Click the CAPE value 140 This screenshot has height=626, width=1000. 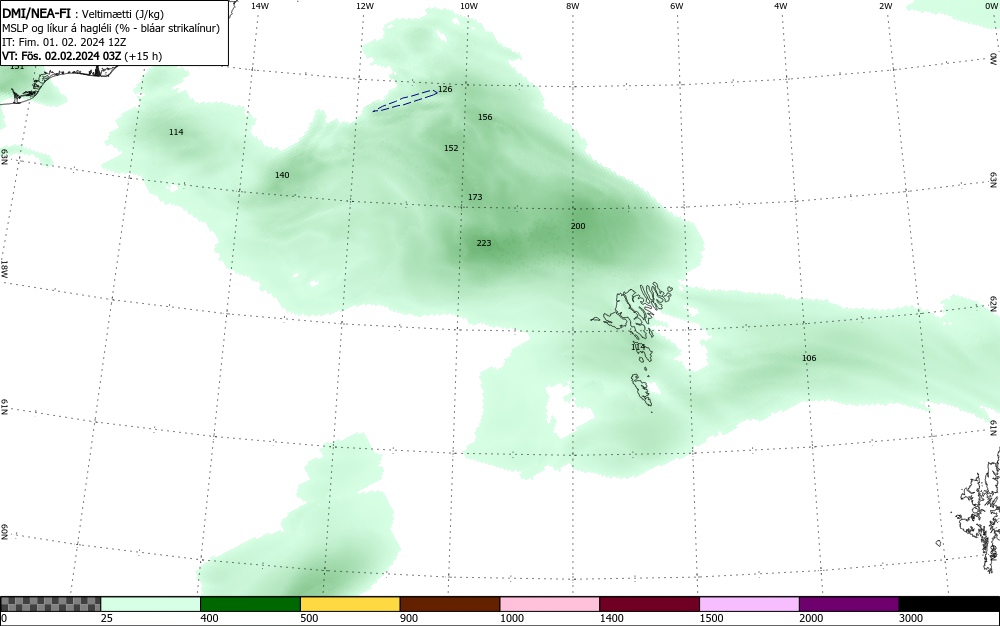pyautogui.click(x=282, y=175)
